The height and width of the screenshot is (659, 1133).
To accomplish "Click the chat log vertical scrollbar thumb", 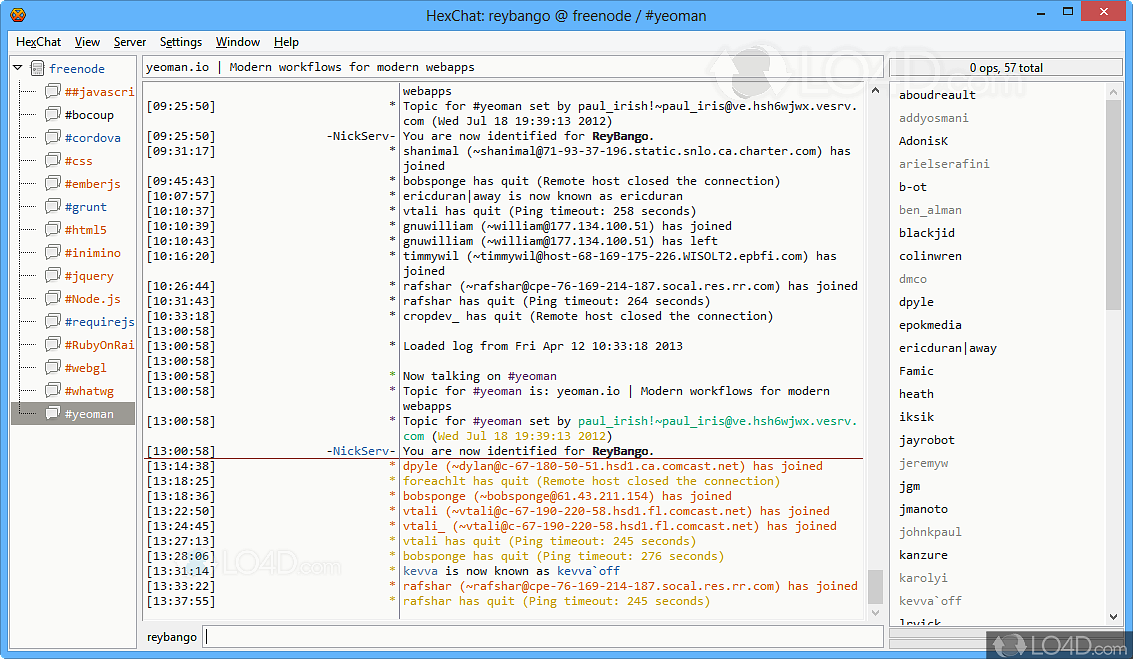I will point(875,586).
